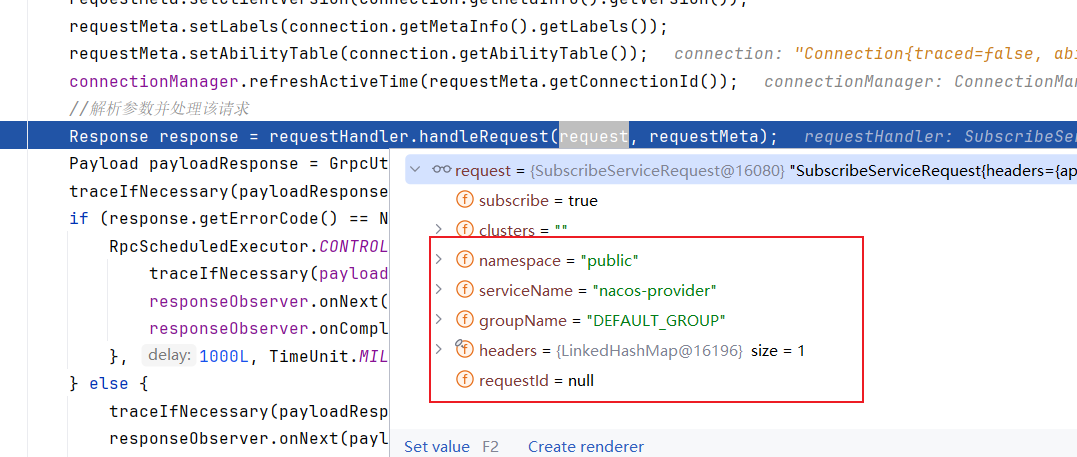
Task: Expand the headers LinkedHashMap node
Action: (438, 350)
